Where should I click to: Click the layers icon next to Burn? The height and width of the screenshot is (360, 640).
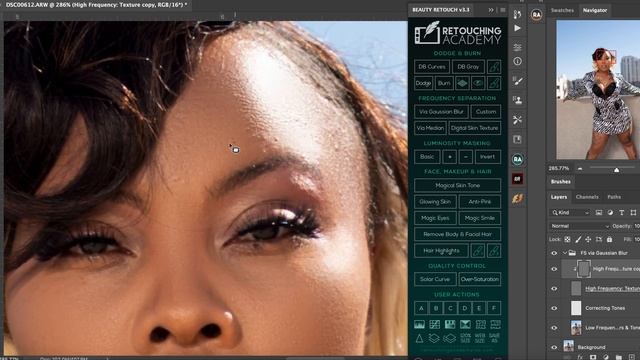tap(462, 83)
